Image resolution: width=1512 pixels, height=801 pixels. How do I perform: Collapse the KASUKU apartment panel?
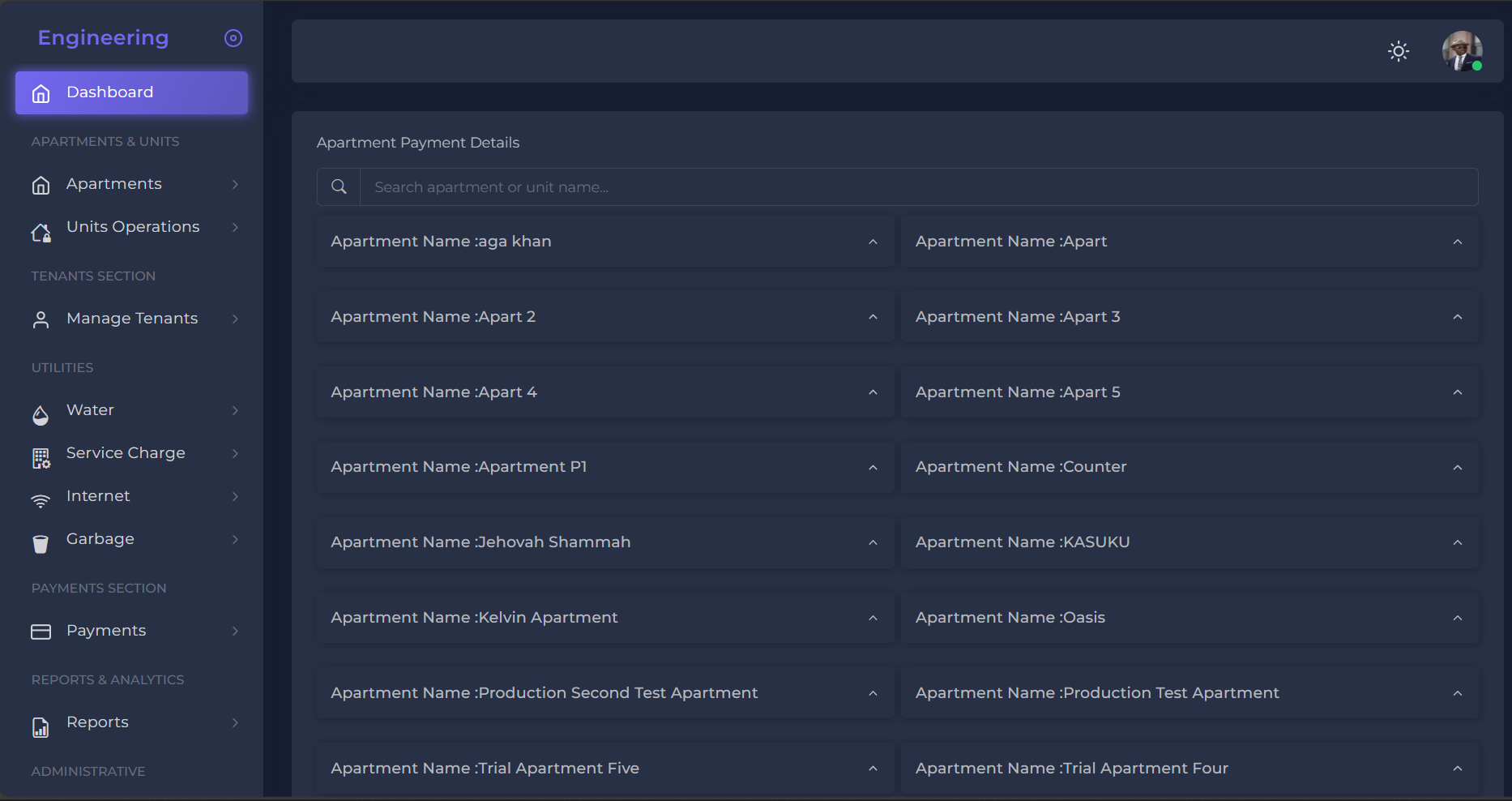(x=1458, y=542)
